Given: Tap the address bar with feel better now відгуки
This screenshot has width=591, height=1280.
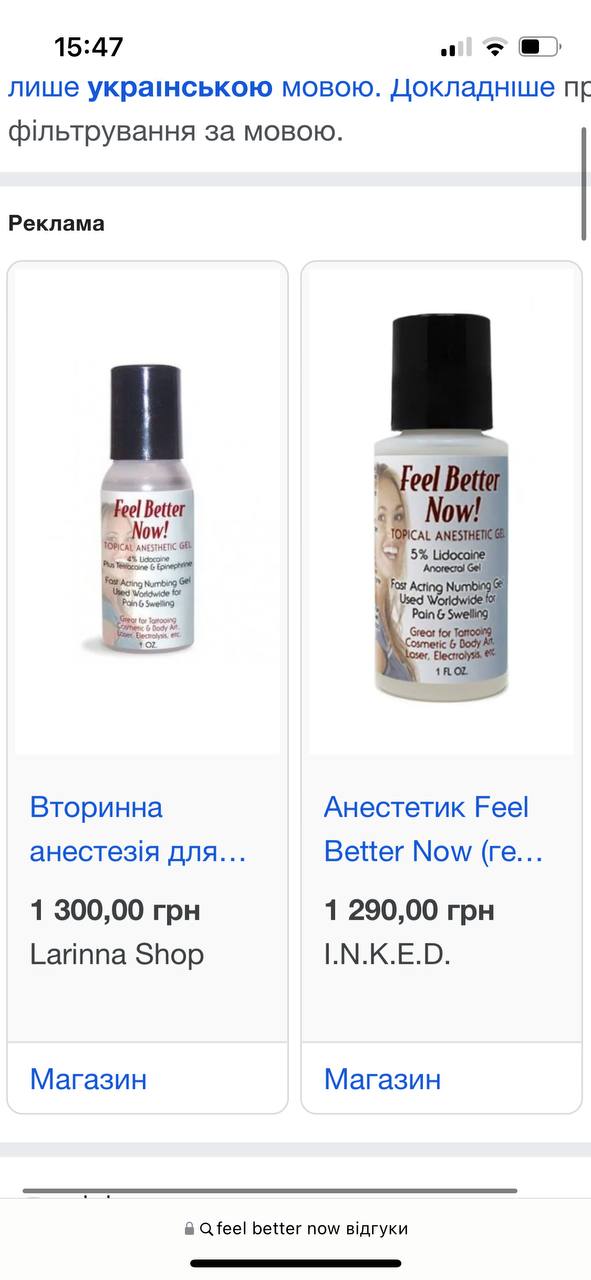Looking at the screenshot, I should click(296, 1229).
